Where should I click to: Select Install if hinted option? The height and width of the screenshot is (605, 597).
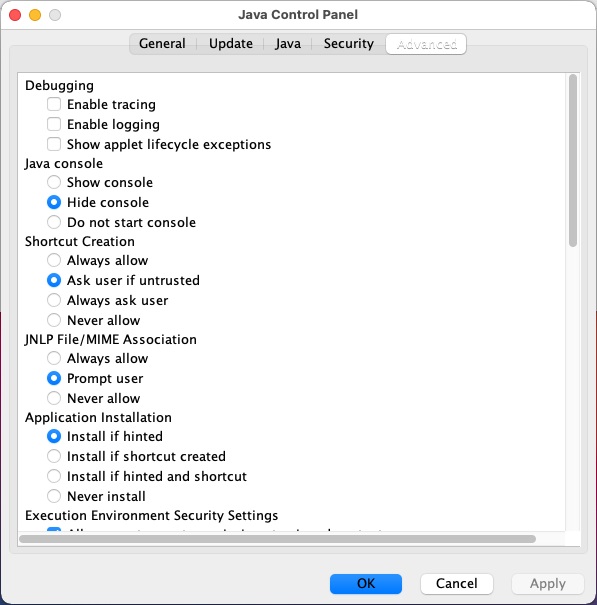click(x=54, y=436)
